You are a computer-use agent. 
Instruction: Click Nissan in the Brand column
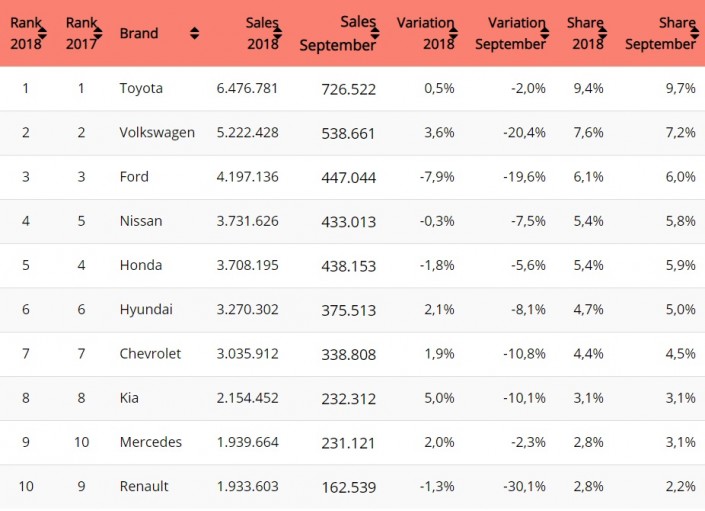[140, 221]
